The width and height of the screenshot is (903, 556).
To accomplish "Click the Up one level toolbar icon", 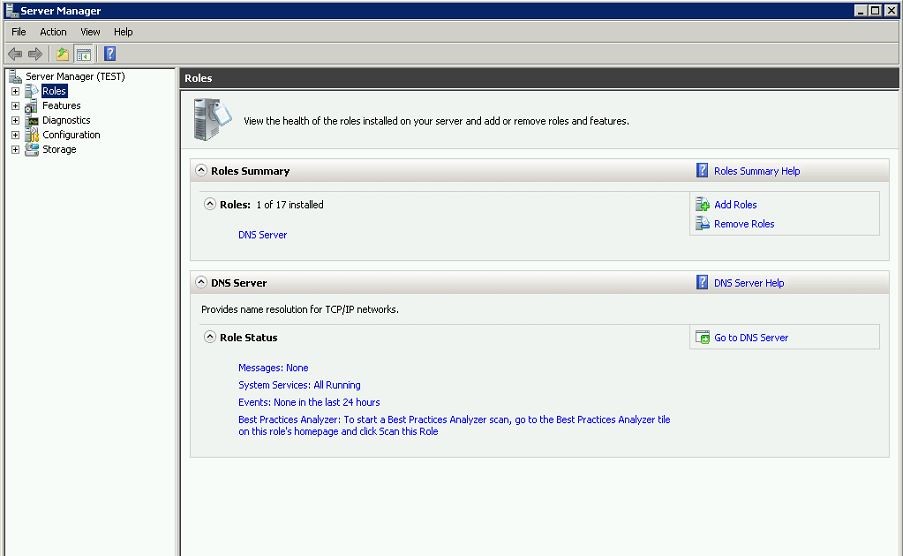I will click(62, 54).
